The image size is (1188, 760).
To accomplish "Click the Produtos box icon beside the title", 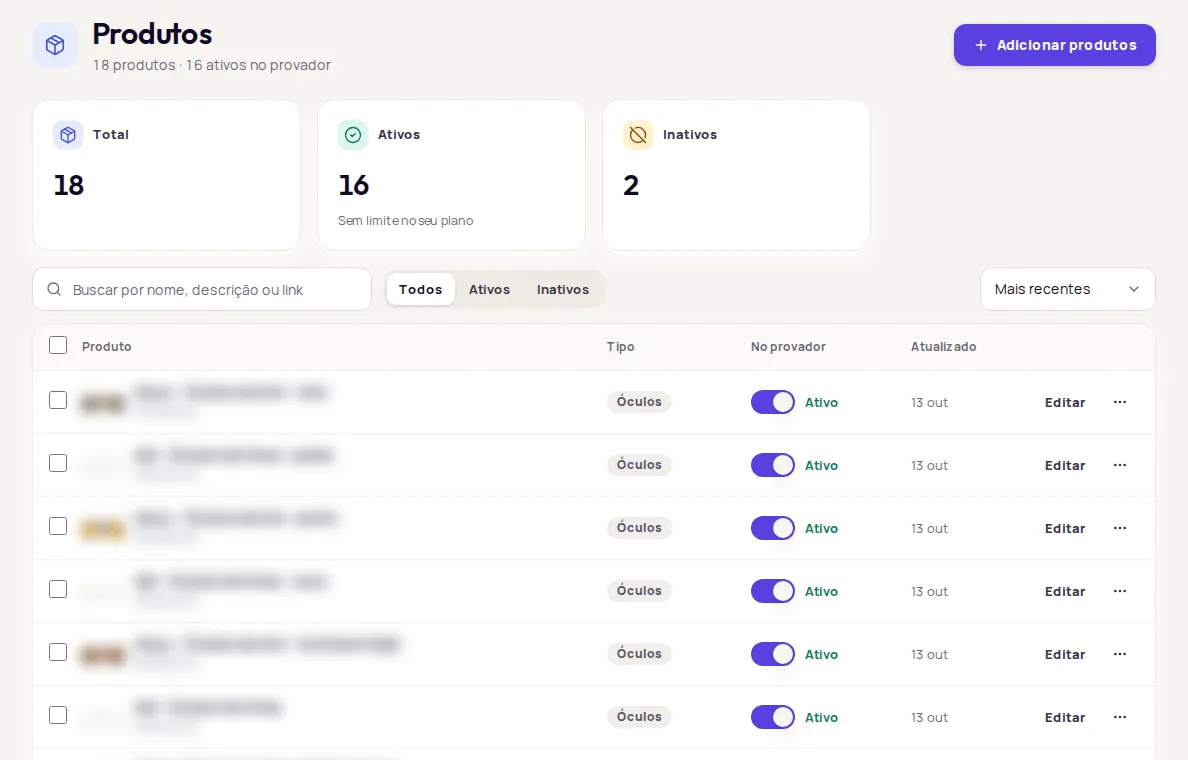I will 55,45.
